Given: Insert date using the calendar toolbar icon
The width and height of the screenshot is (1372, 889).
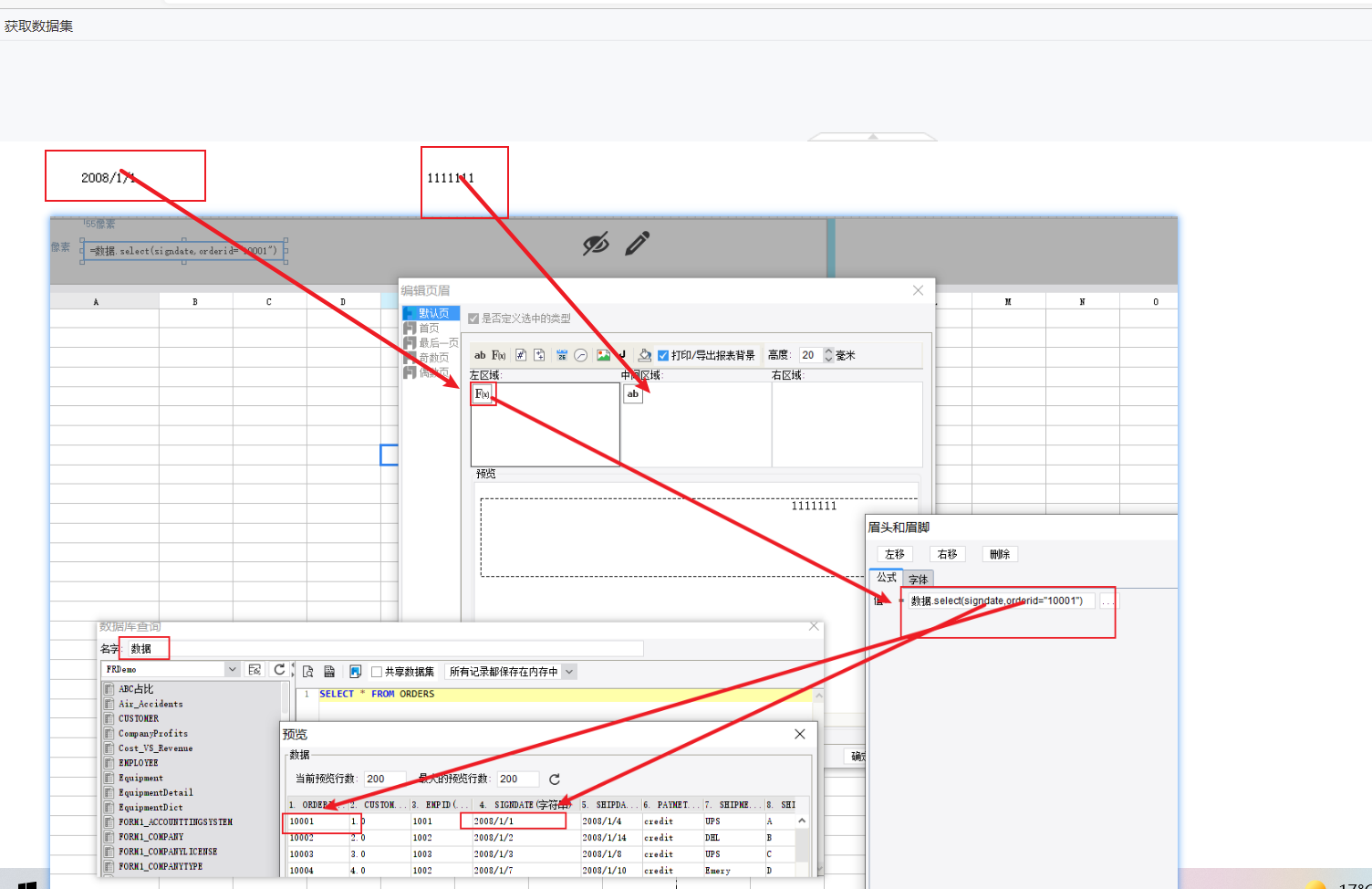Looking at the screenshot, I should [x=562, y=355].
